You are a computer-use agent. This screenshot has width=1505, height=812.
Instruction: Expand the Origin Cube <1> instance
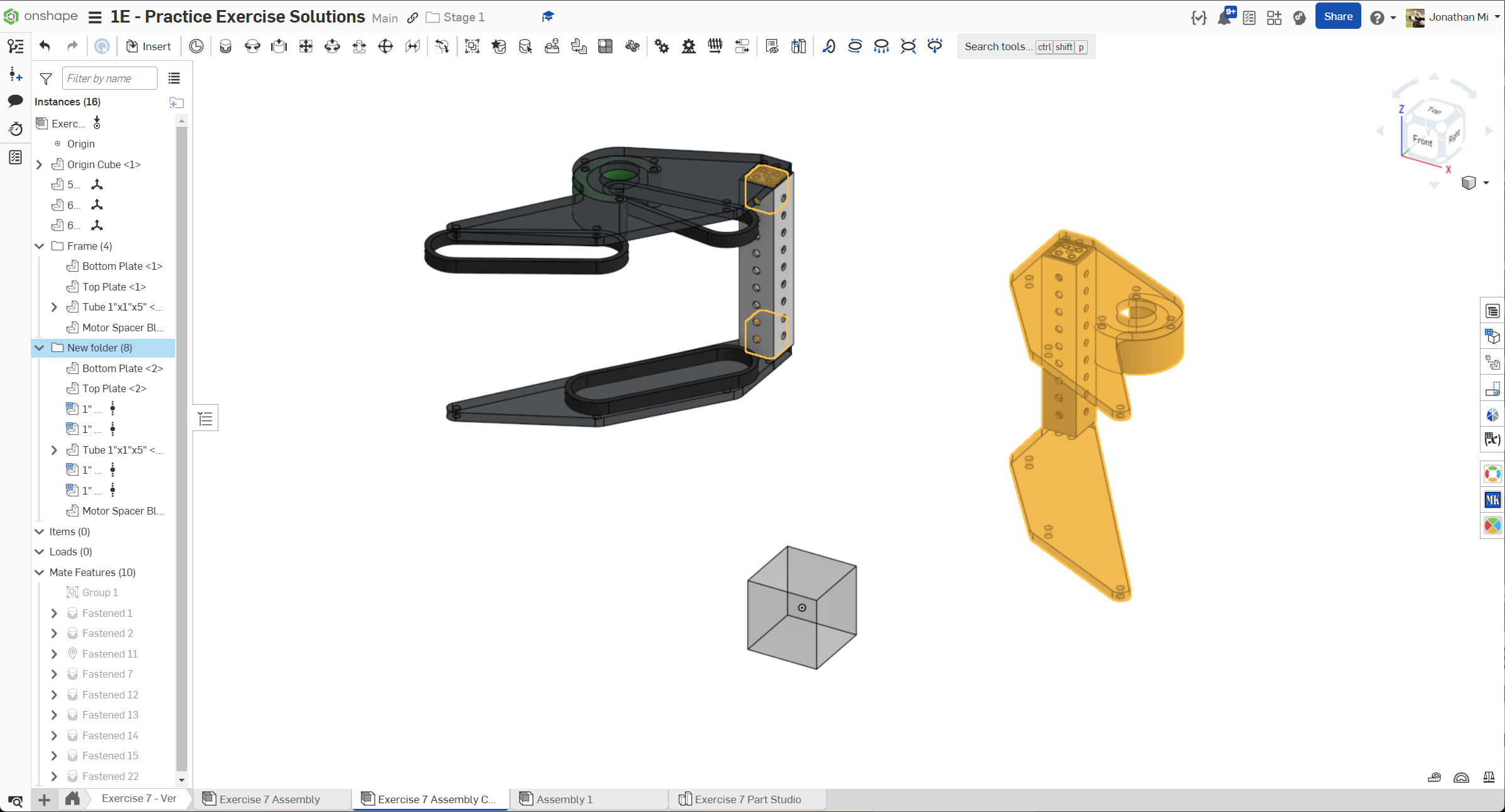point(40,164)
